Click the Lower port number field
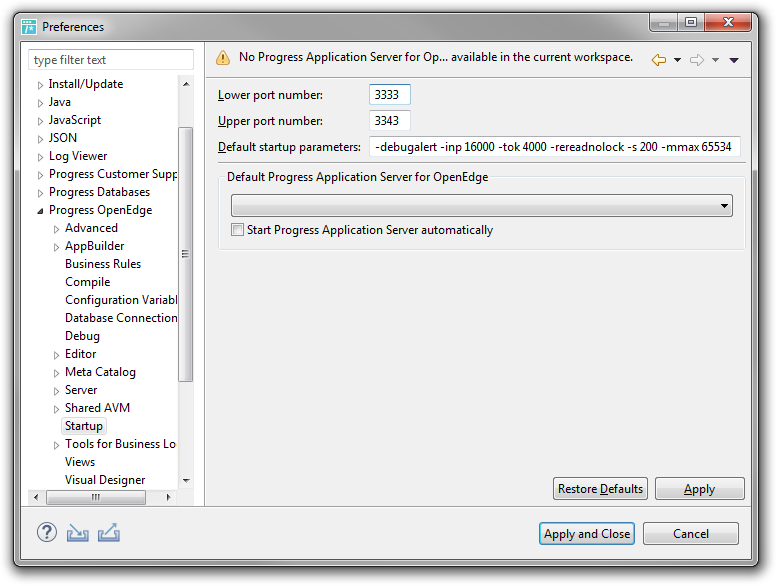Image resolution: width=777 pixels, height=586 pixels. coord(389,95)
